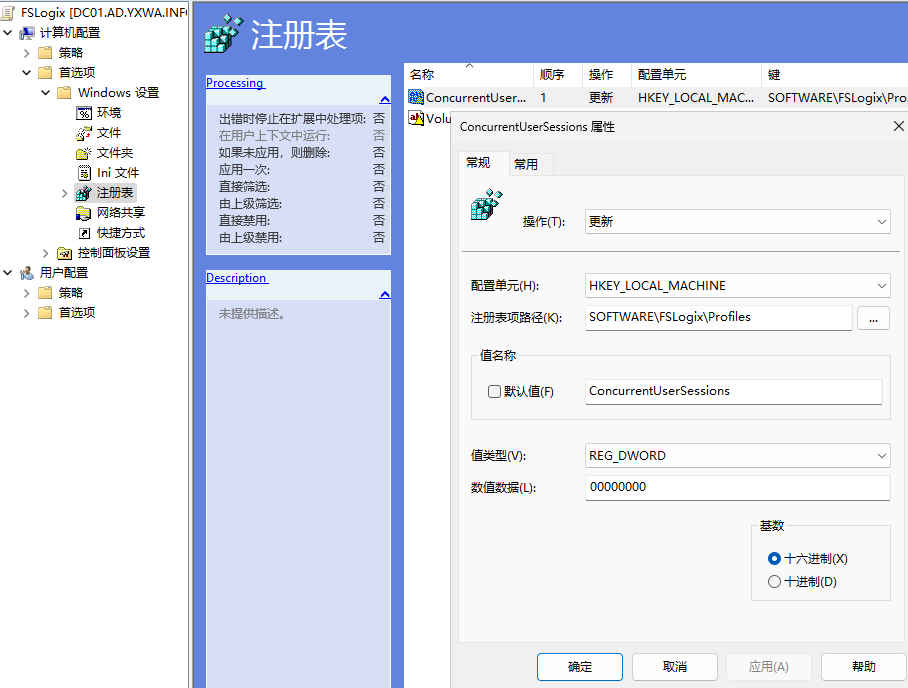Select the 文件 (Files) preference icon
This screenshot has width=908, height=688.
click(85, 133)
